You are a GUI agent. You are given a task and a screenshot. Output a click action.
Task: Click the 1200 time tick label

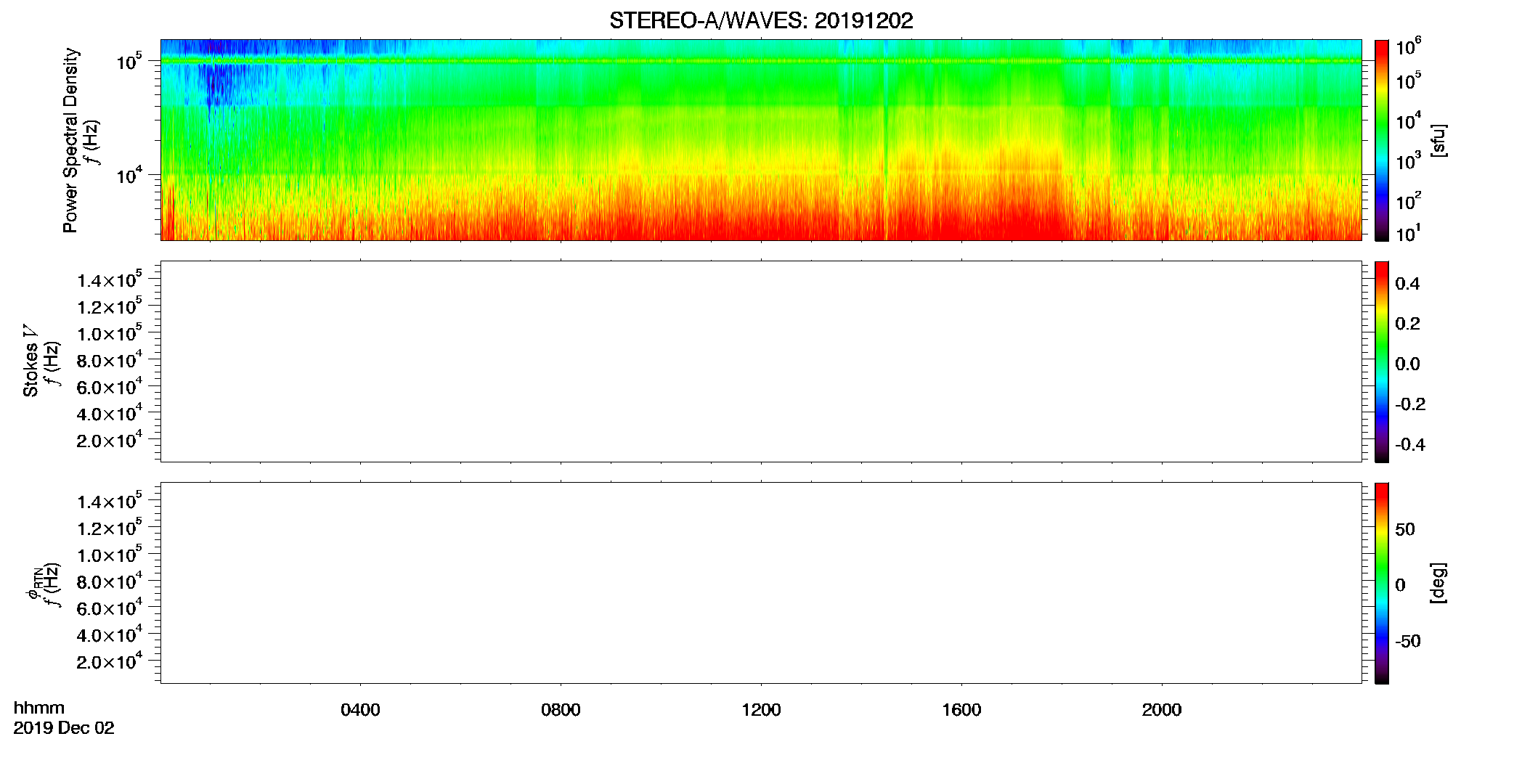(x=761, y=710)
